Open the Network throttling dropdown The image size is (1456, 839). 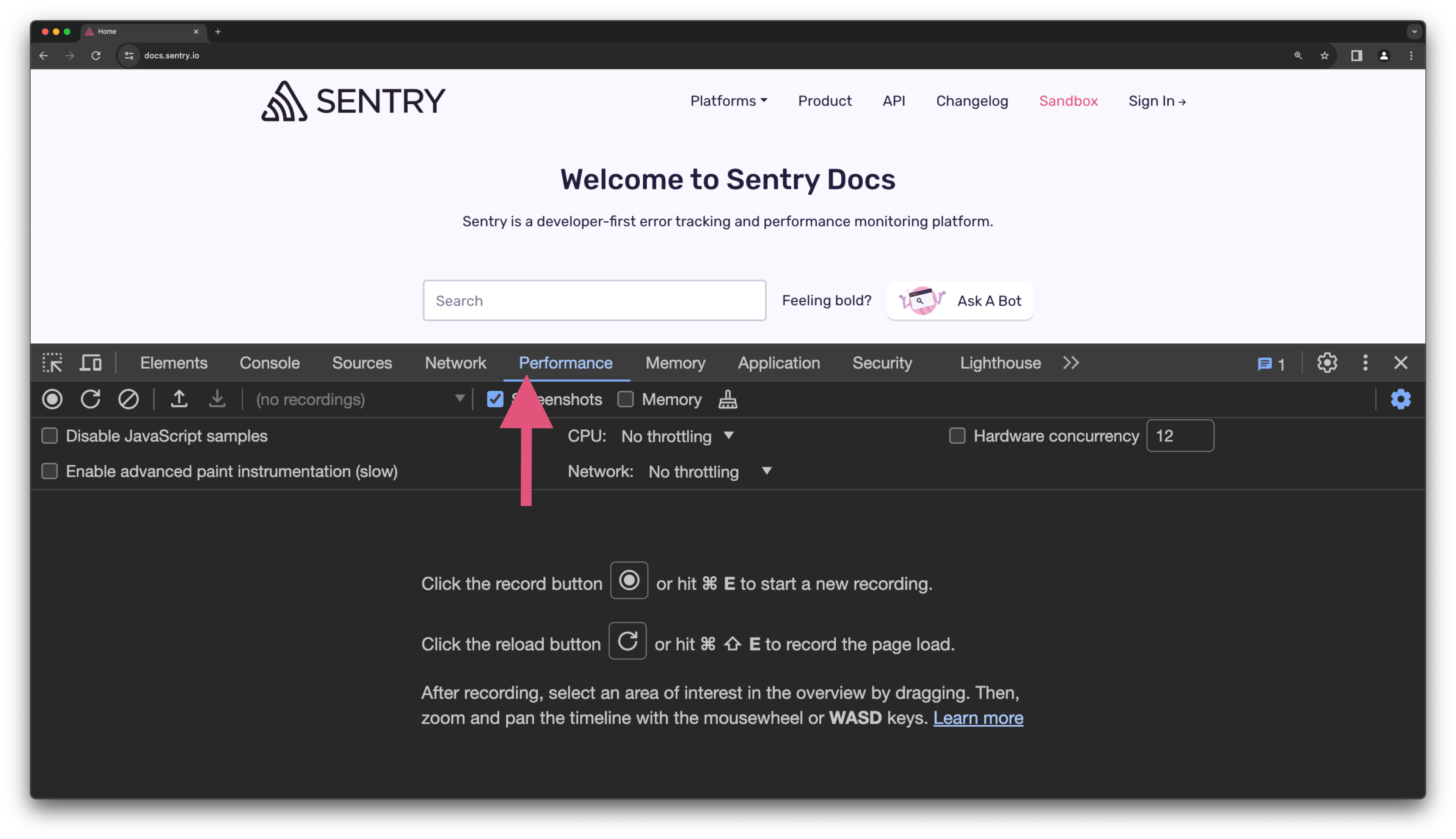710,471
